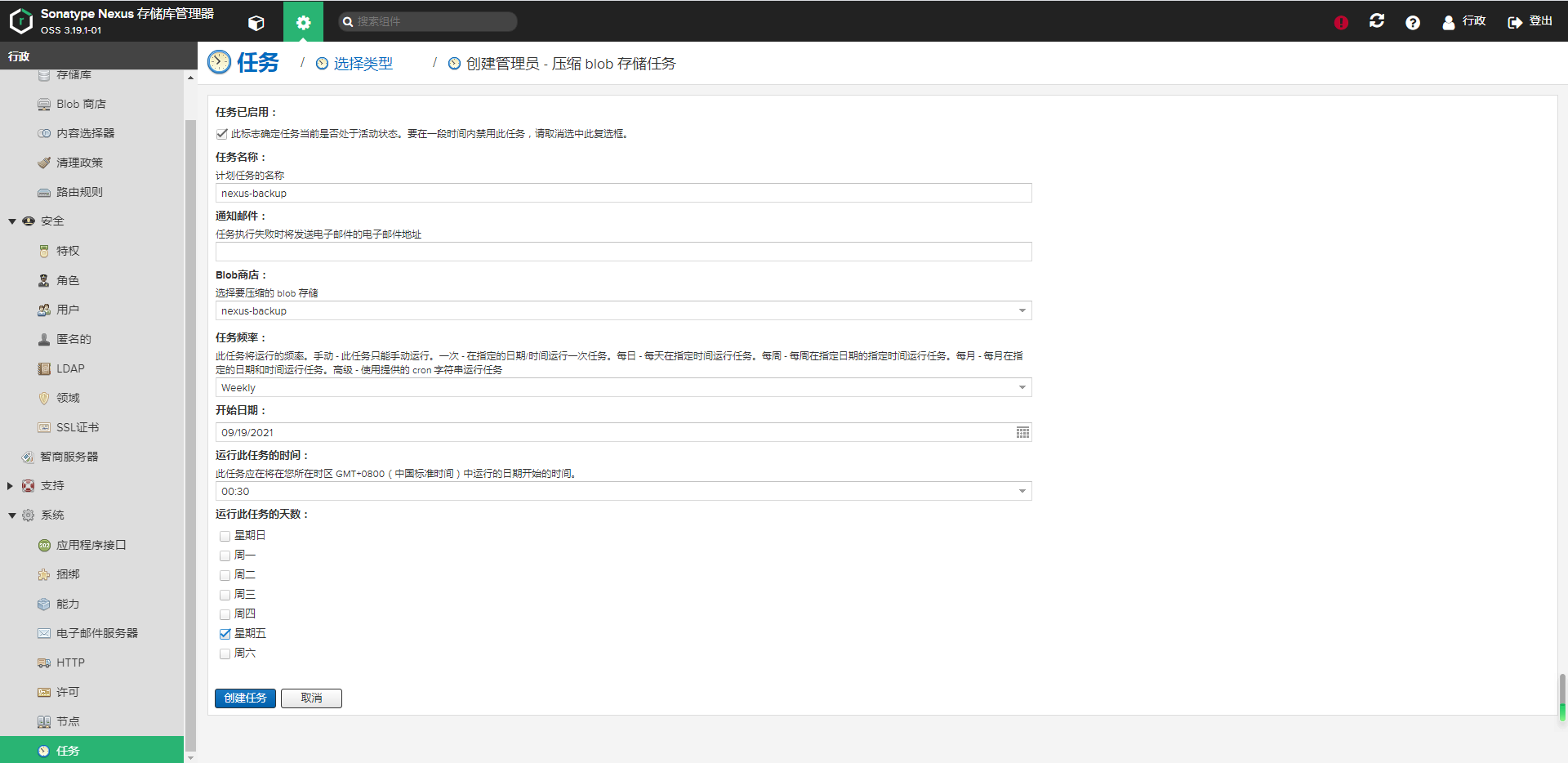The height and width of the screenshot is (763, 1568).
Task: Go to 任务 breadcrumb heading
Action: (257, 63)
